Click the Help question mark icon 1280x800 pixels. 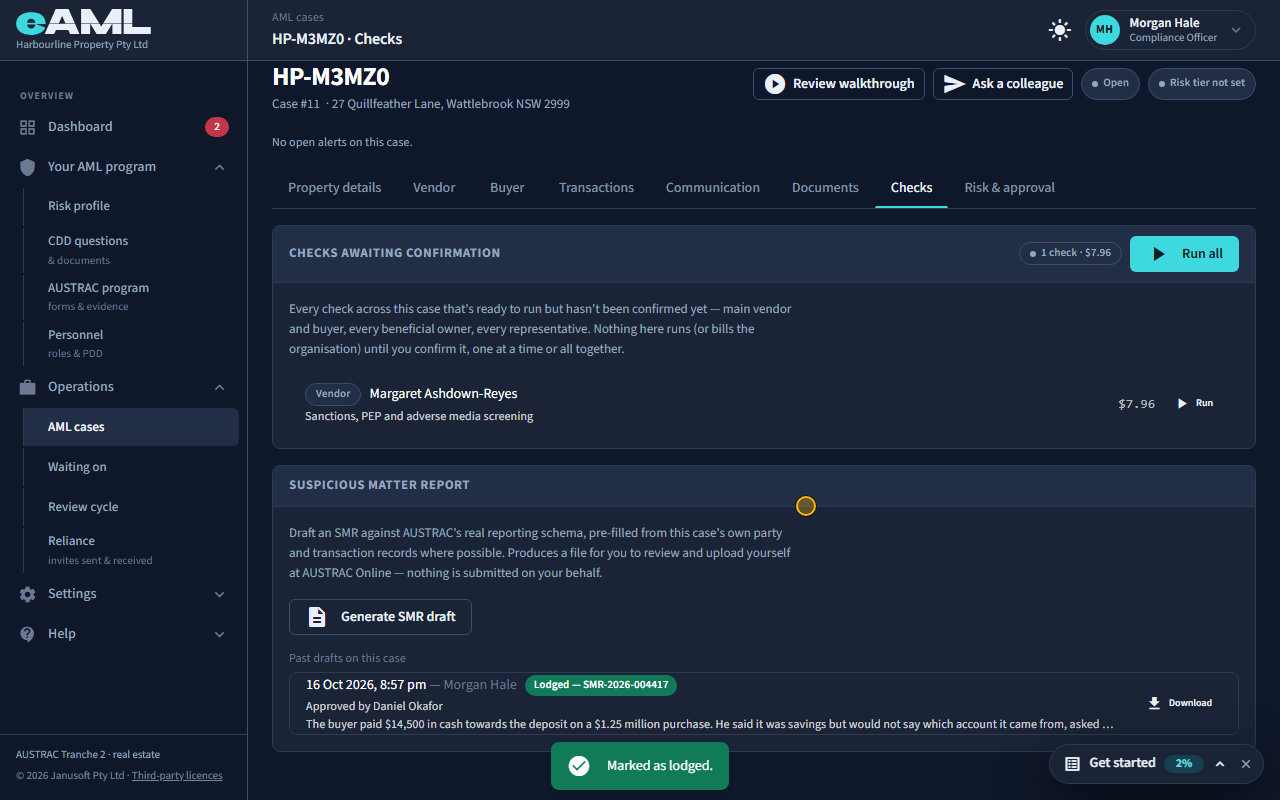[x=27, y=634]
